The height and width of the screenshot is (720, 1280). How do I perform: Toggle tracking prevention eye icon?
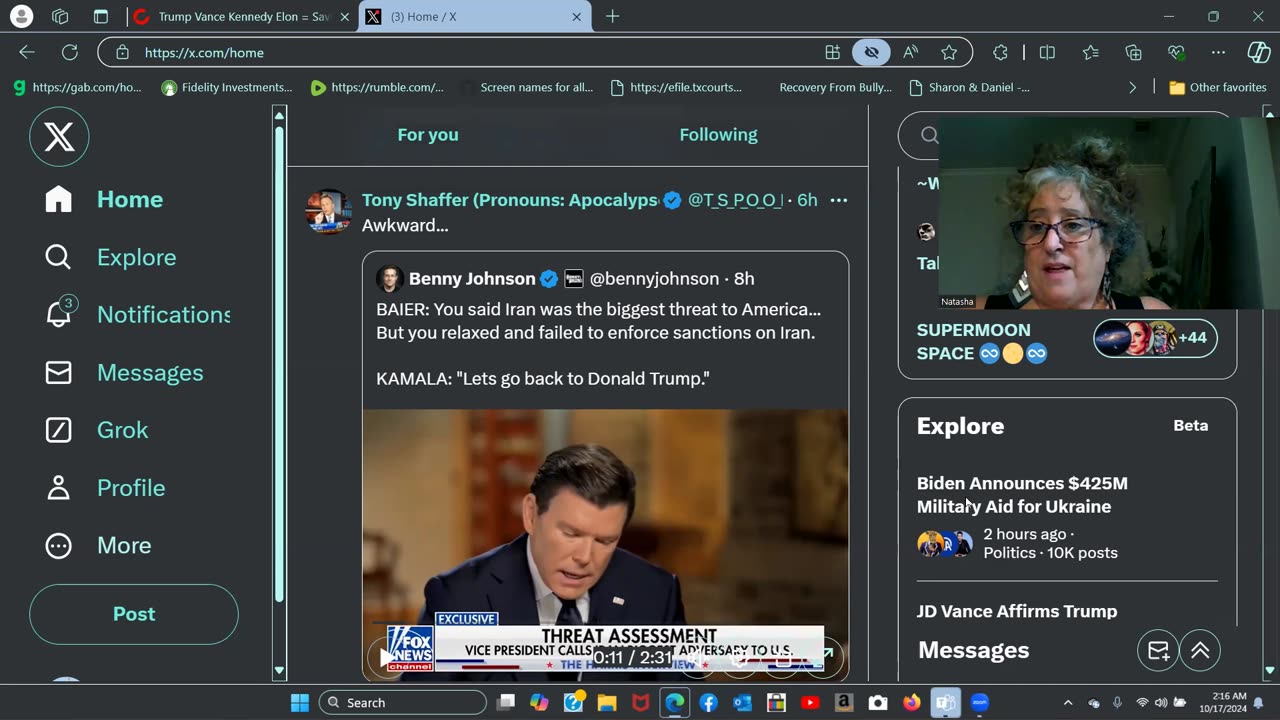(871, 52)
